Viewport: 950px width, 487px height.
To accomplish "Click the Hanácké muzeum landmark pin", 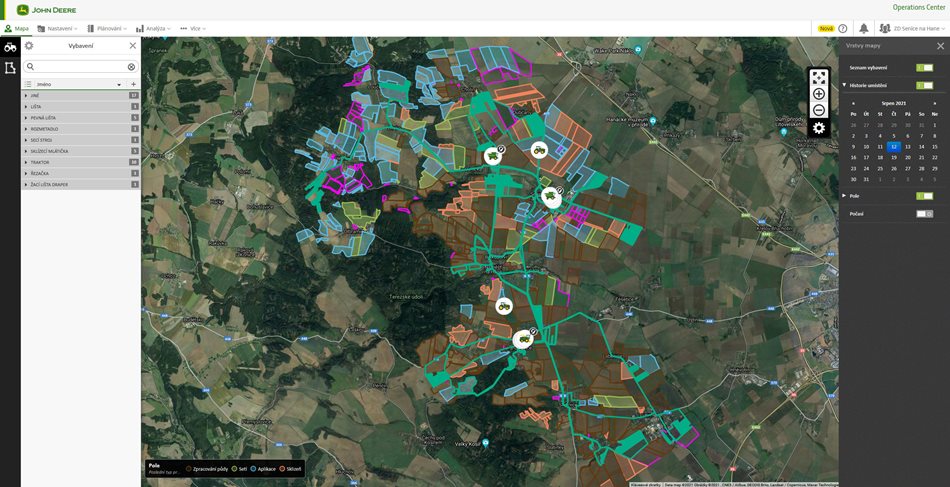I will [653, 121].
